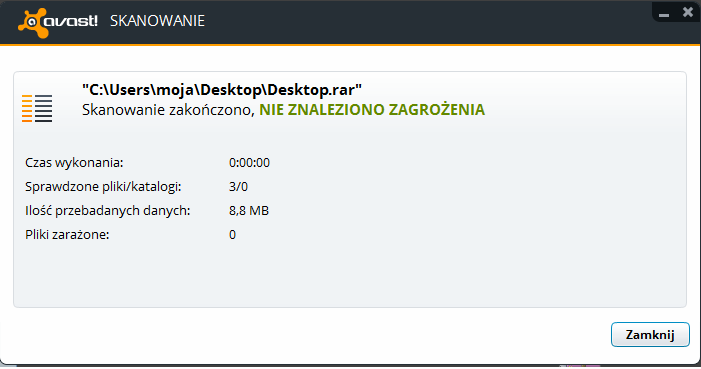Click the "Ilość przebadanych danych:" label

[x=108, y=210]
